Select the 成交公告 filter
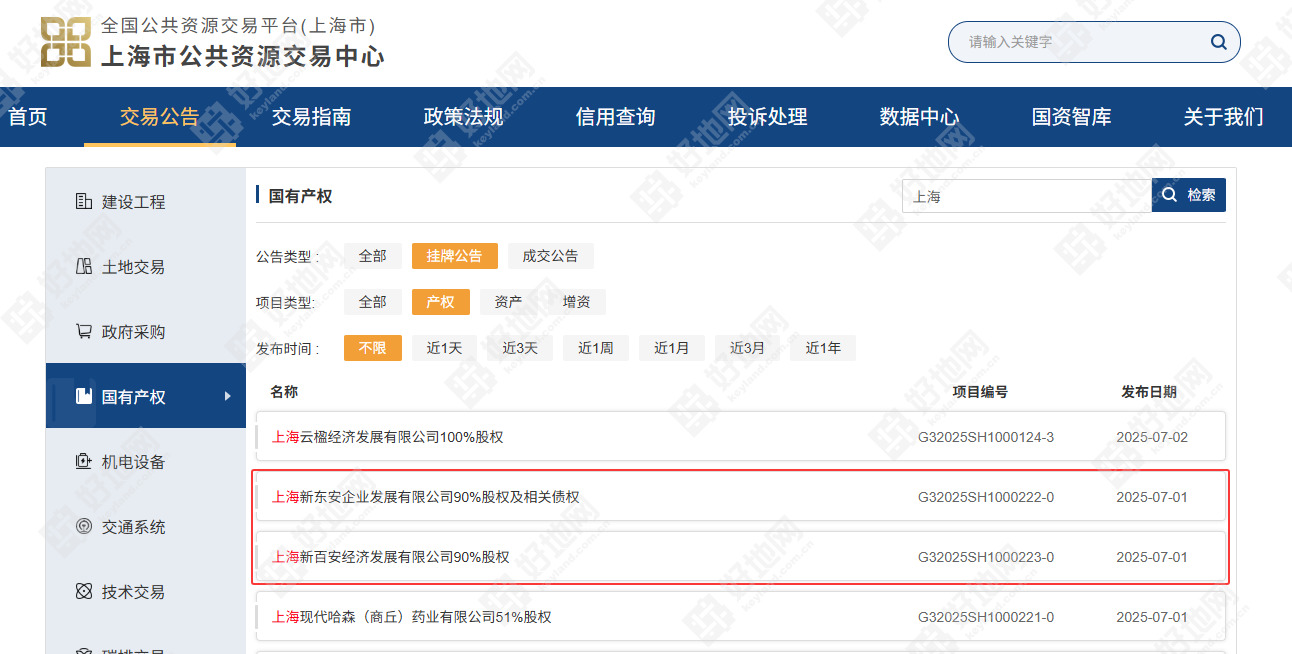Viewport: 1292px width, 654px height. [x=551, y=256]
